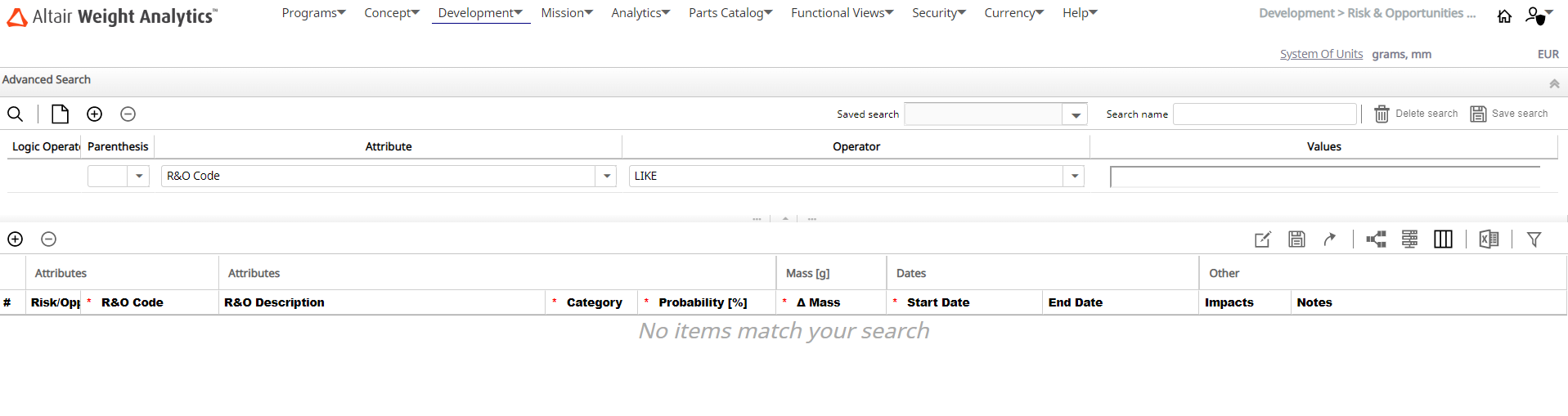Click the System Of Units link
The image size is (1568, 416).
click(1321, 54)
